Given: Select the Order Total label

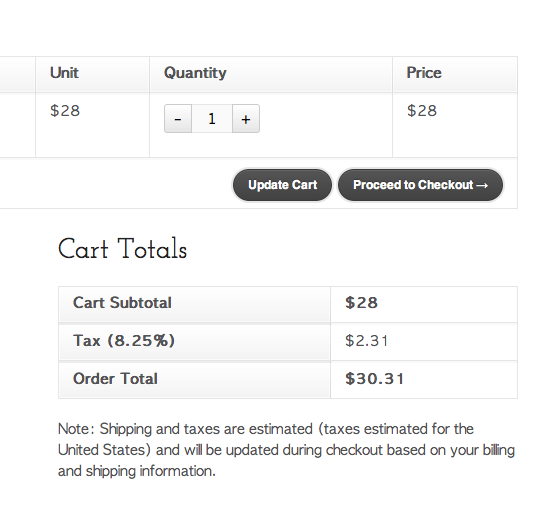Looking at the screenshot, I should tap(115, 379).
